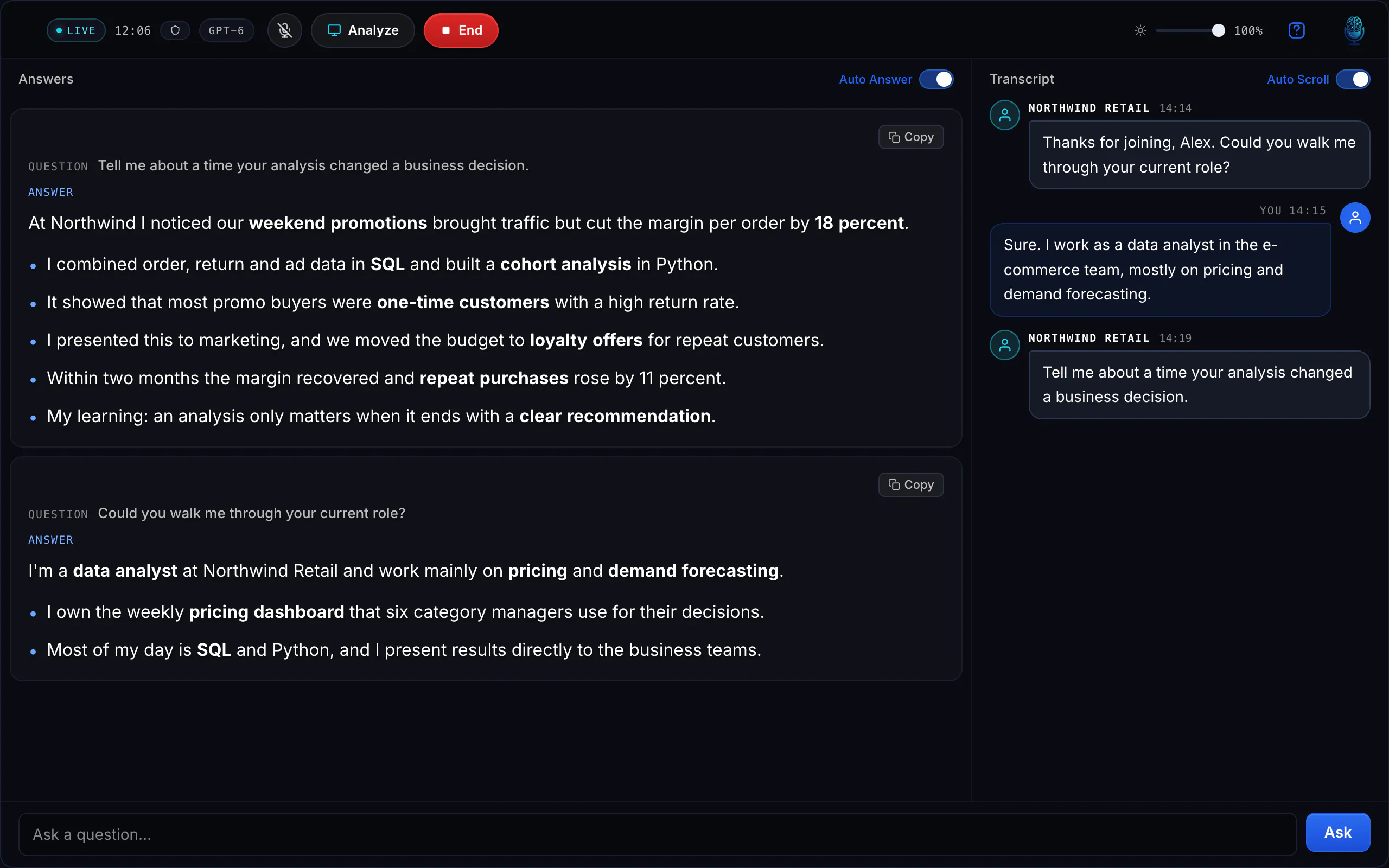Click first Northwind Retail speaker avatar
Screen dimensions: 1389x868
click(x=1004, y=115)
